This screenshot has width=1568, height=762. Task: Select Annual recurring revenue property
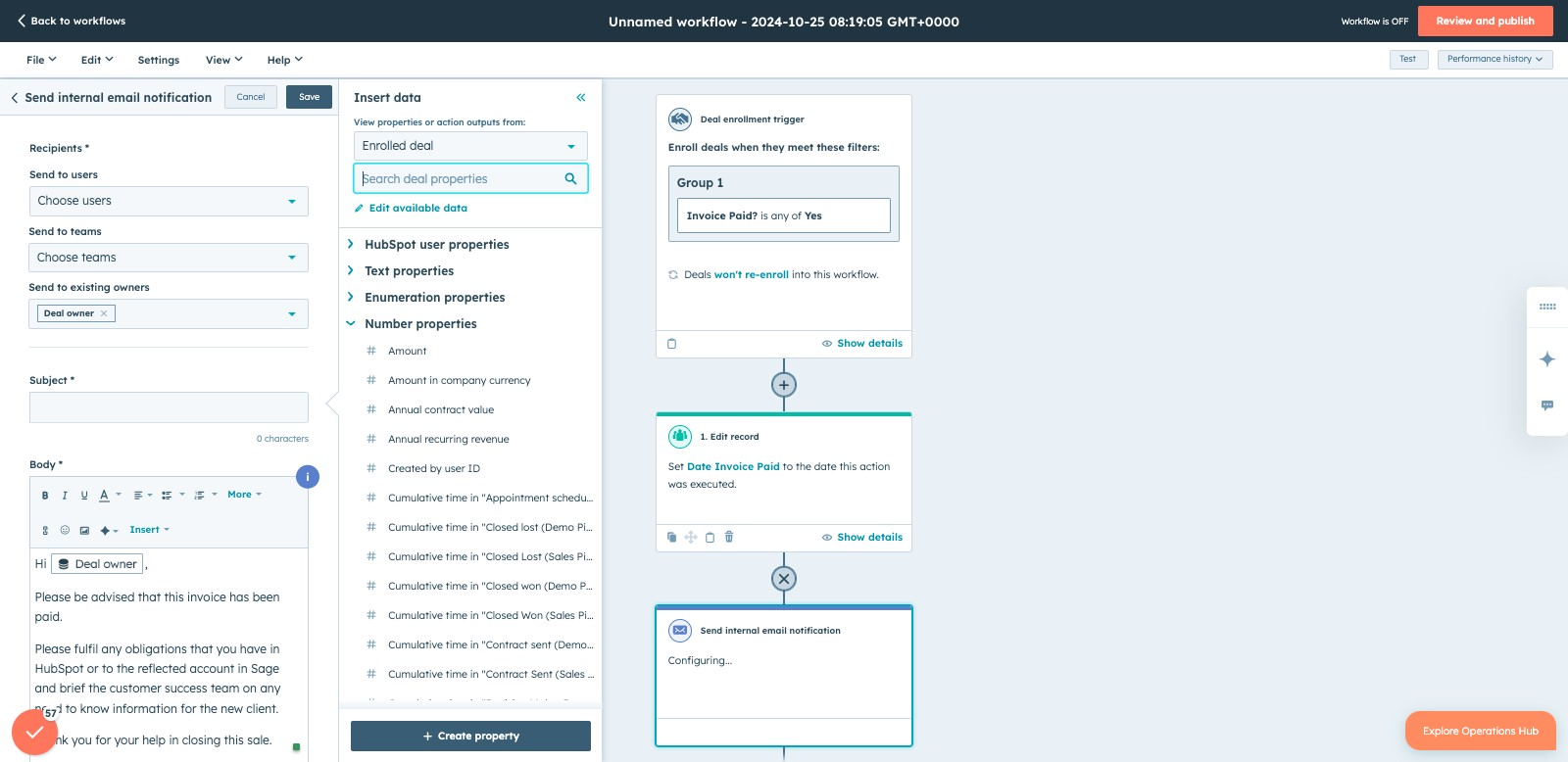pyautogui.click(x=449, y=439)
